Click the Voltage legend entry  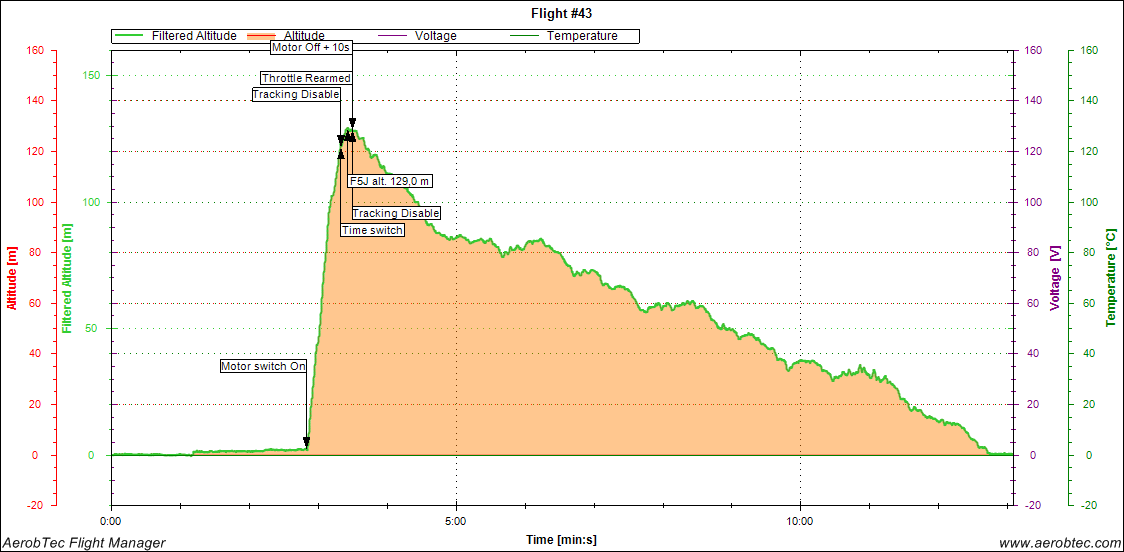(416, 36)
